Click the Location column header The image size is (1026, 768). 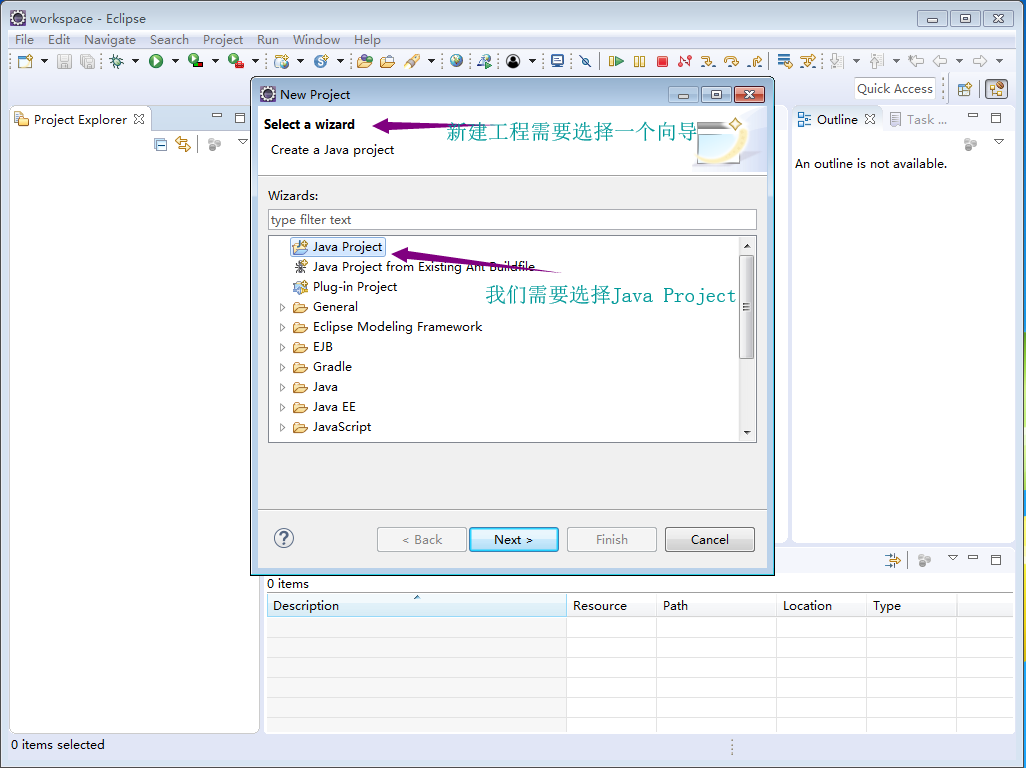click(821, 606)
